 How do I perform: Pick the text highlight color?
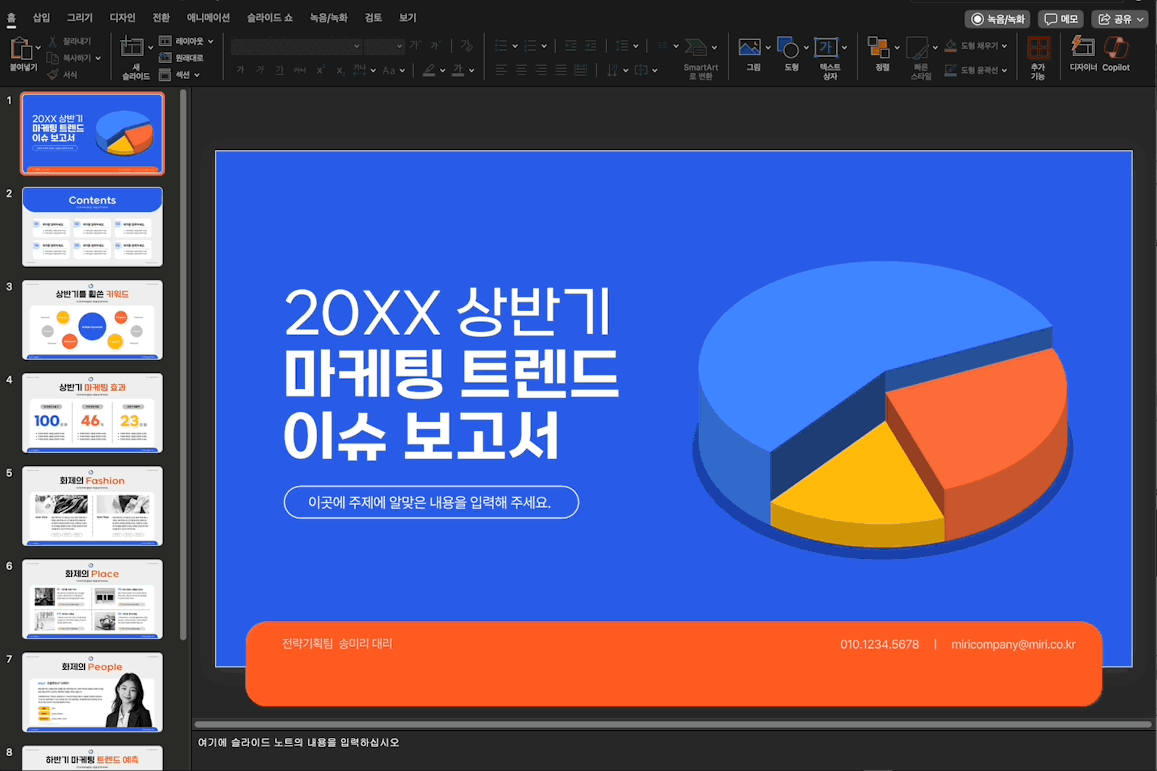point(429,70)
